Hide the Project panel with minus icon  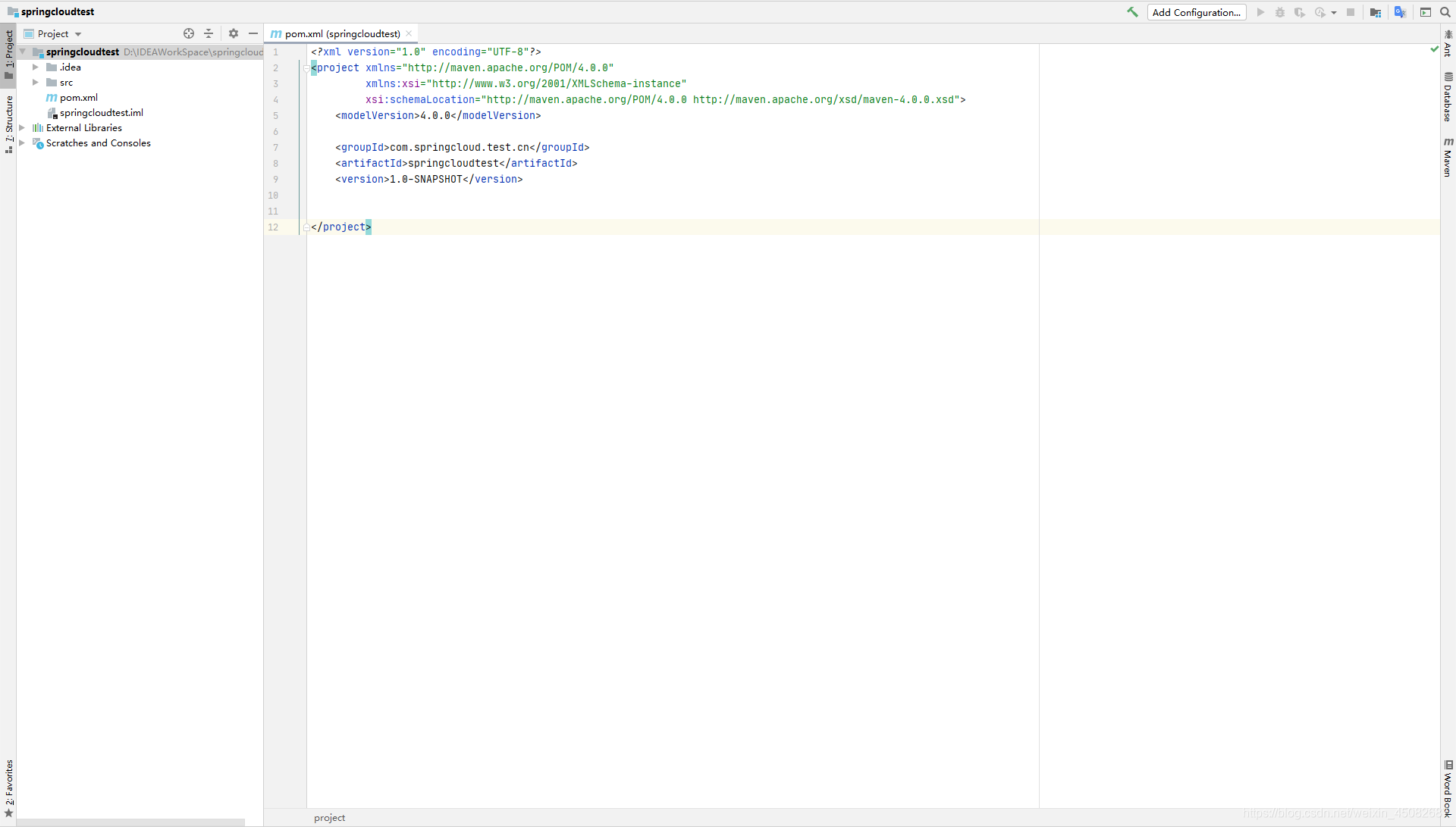pos(253,33)
